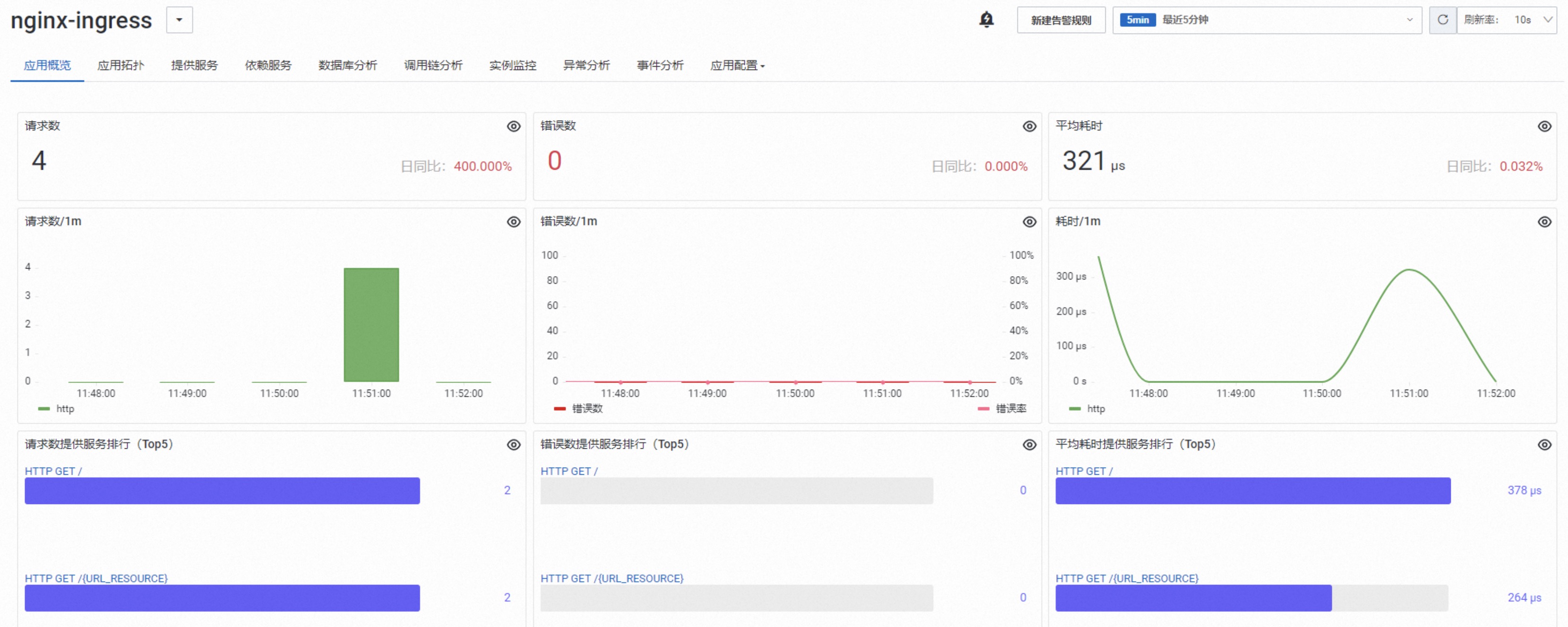The height and width of the screenshot is (627, 1568).
Task: Click the green 11:51:00 request bar
Action: [371, 325]
